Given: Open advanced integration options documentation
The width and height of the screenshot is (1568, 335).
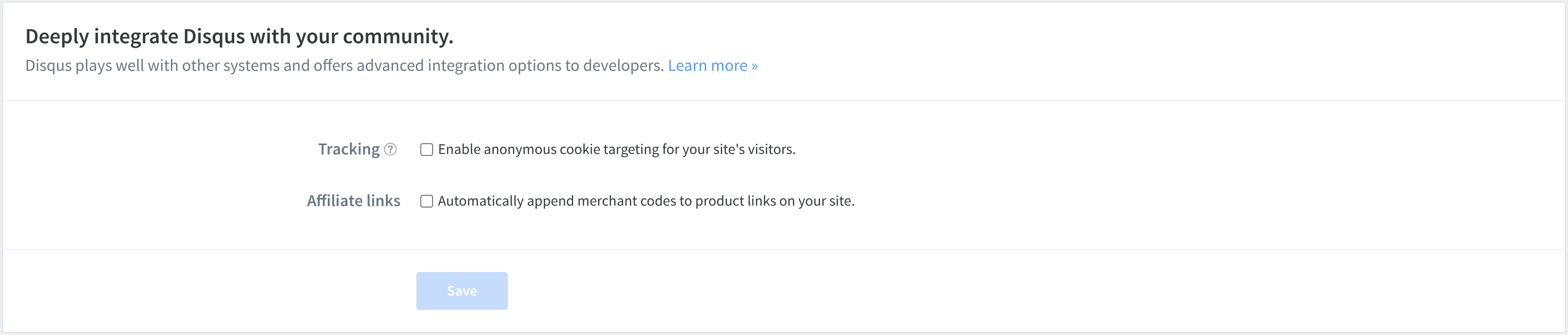Looking at the screenshot, I should (x=713, y=65).
